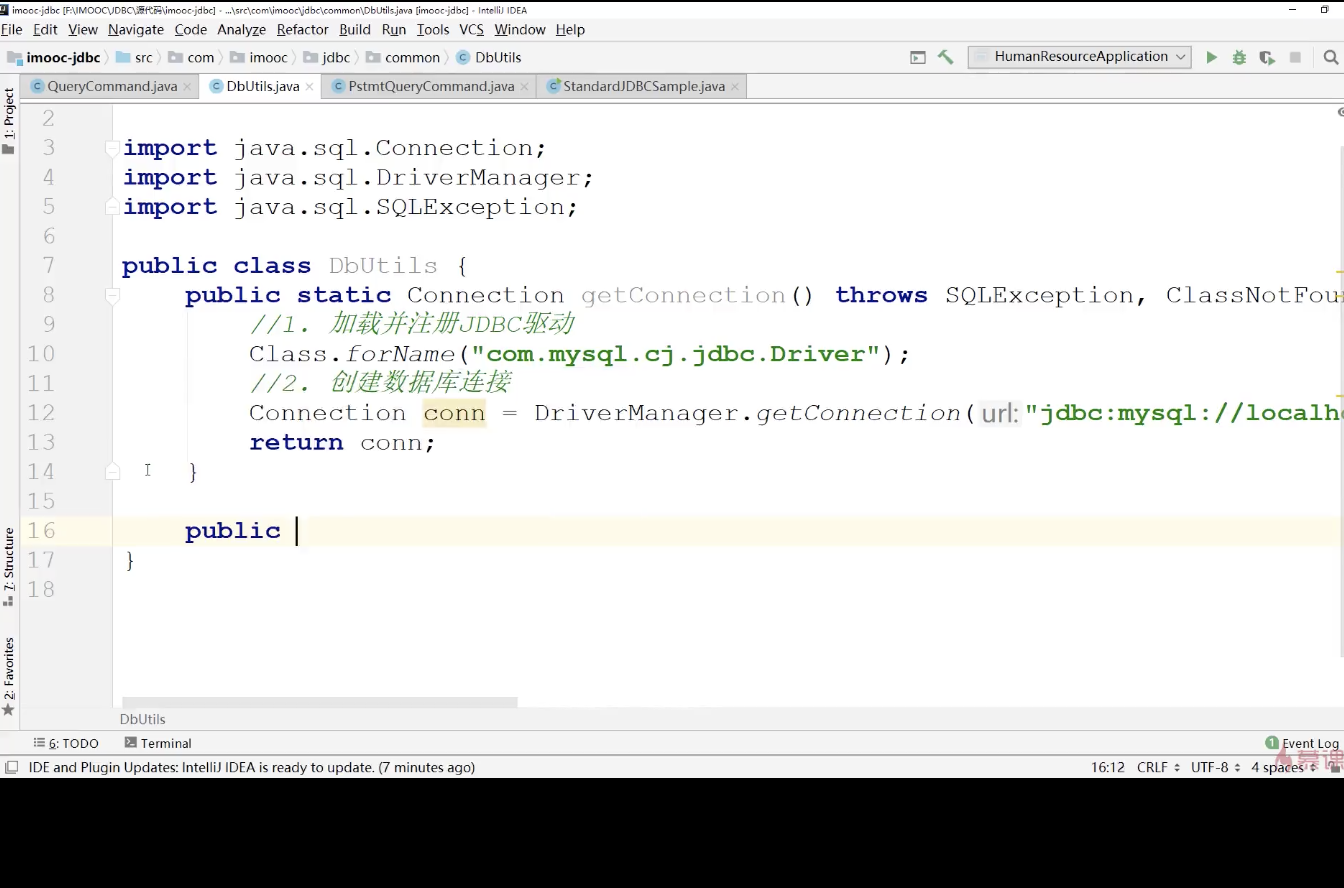Open the Analyze menu
This screenshot has width=1344, height=888.
[x=242, y=30]
